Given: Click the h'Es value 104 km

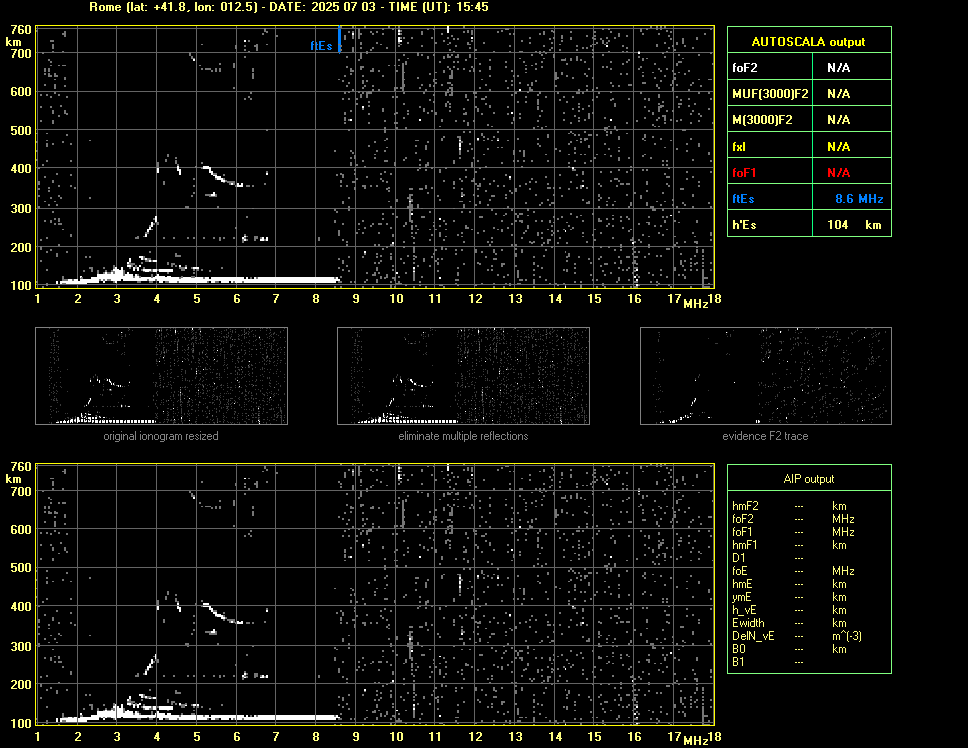Looking at the screenshot, I should (854, 225).
